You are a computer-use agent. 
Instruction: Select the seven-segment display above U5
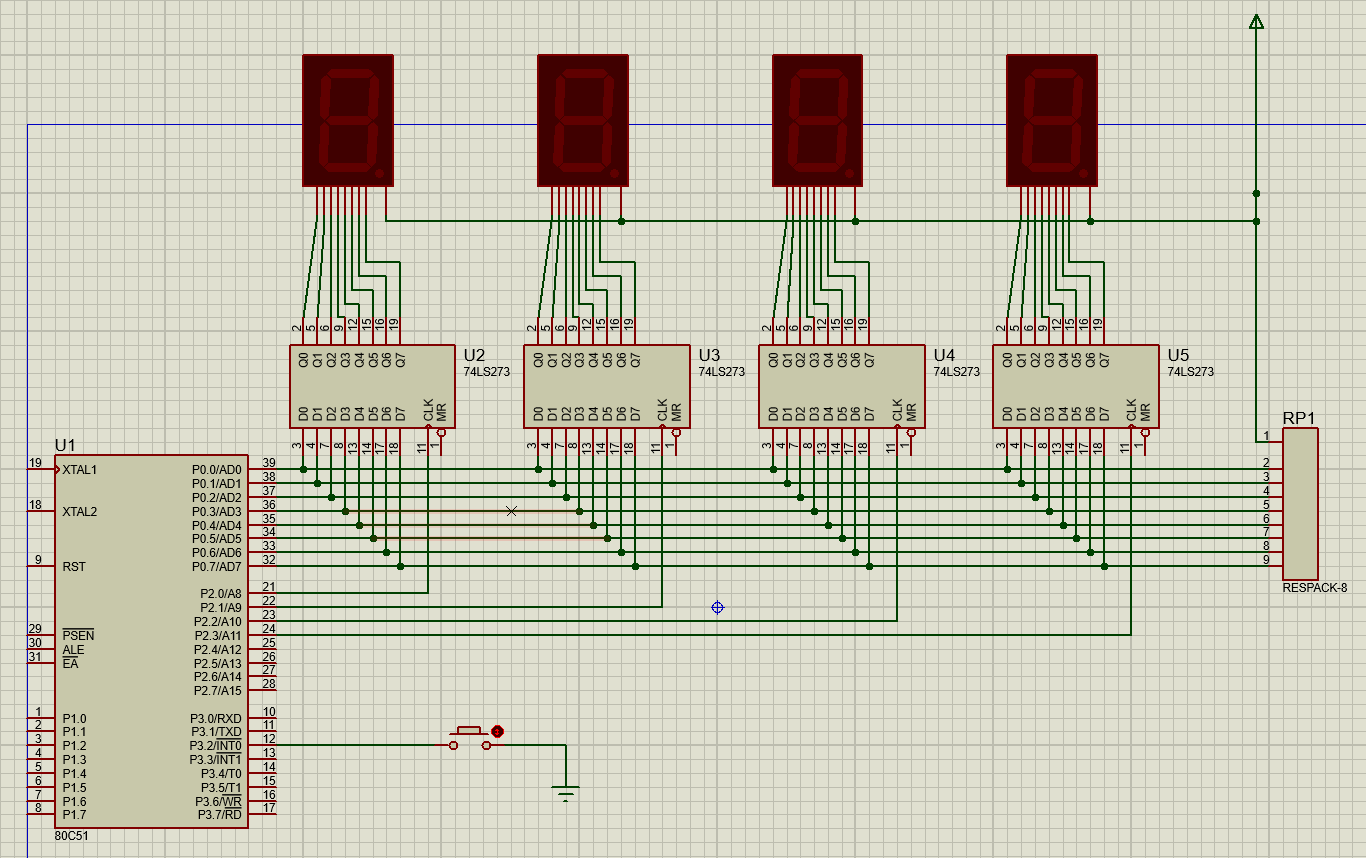point(1052,120)
